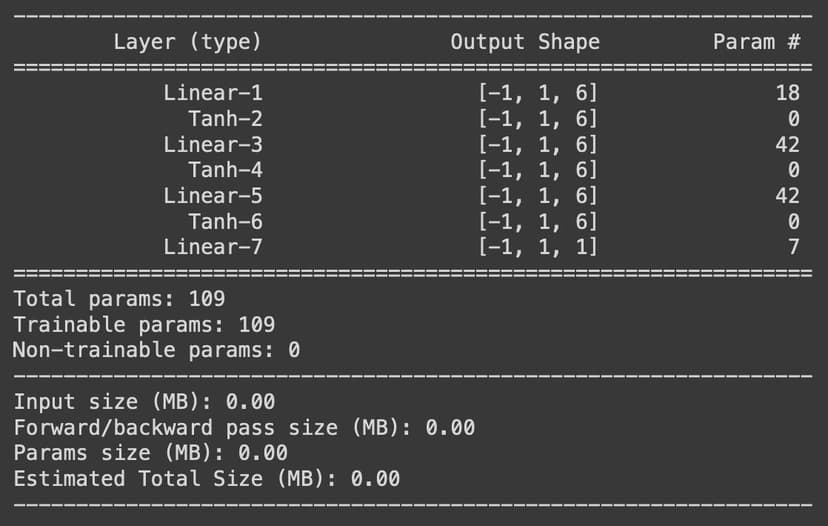Click the "Layer (type)" column header
Viewport: 828px width, 526px height.
pos(187,42)
